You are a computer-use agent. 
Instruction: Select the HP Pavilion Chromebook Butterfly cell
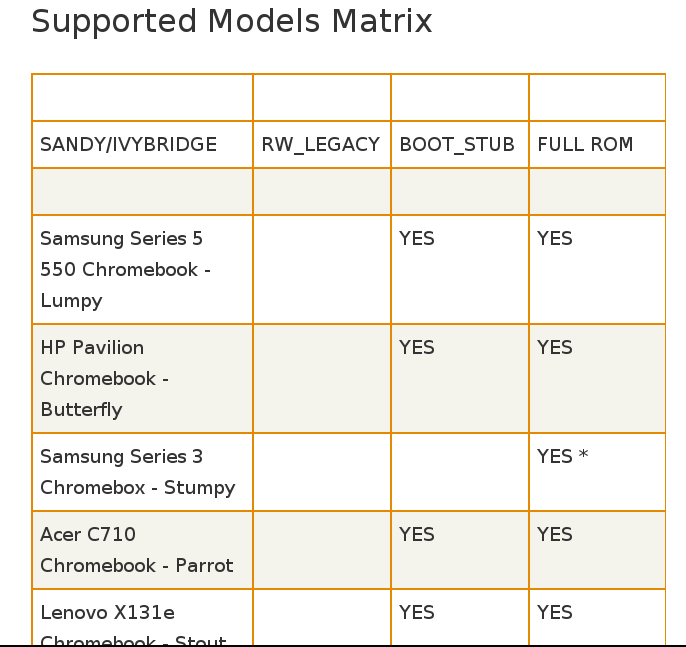coord(105,378)
